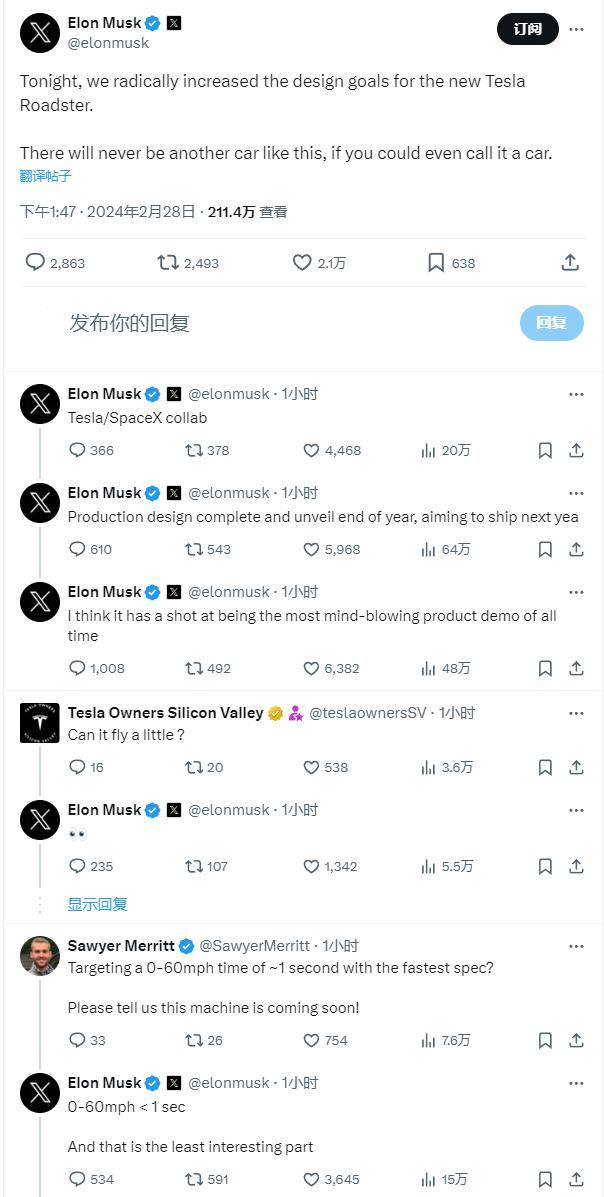Viewport: 604px width, 1197px height.
Task: Open the share icon on Sawyer Merritt's reply
Action: coord(574,1040)
